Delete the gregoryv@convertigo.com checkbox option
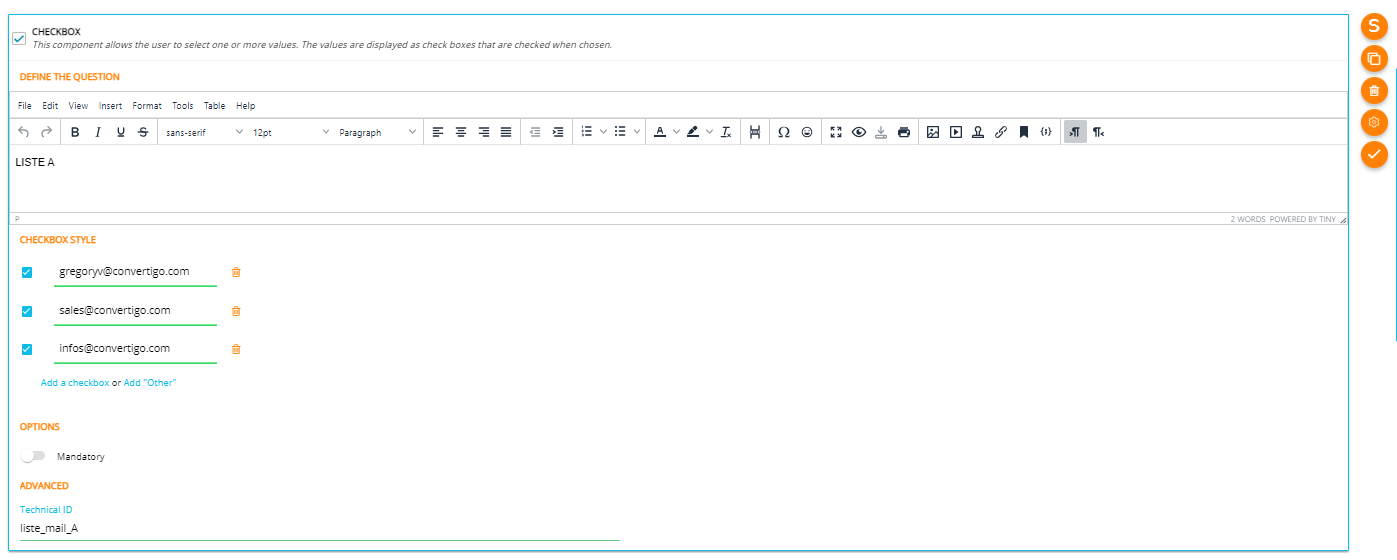1397x560 pixels. tap(236, 272)
